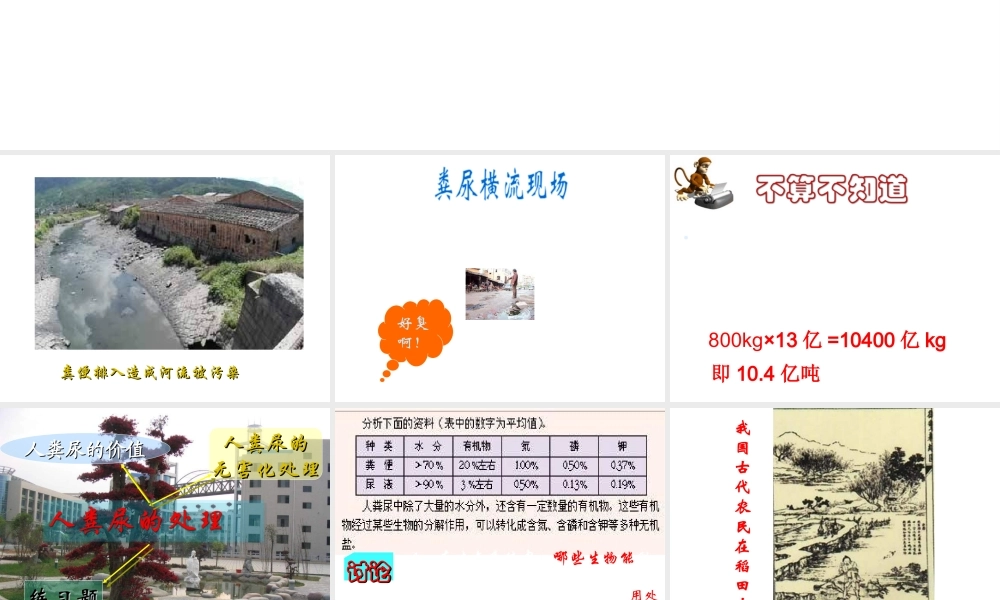Click the caption 粪便排入造成河流被污染
This screenshot has width=1000, height=600.
[x=151, y=373]
